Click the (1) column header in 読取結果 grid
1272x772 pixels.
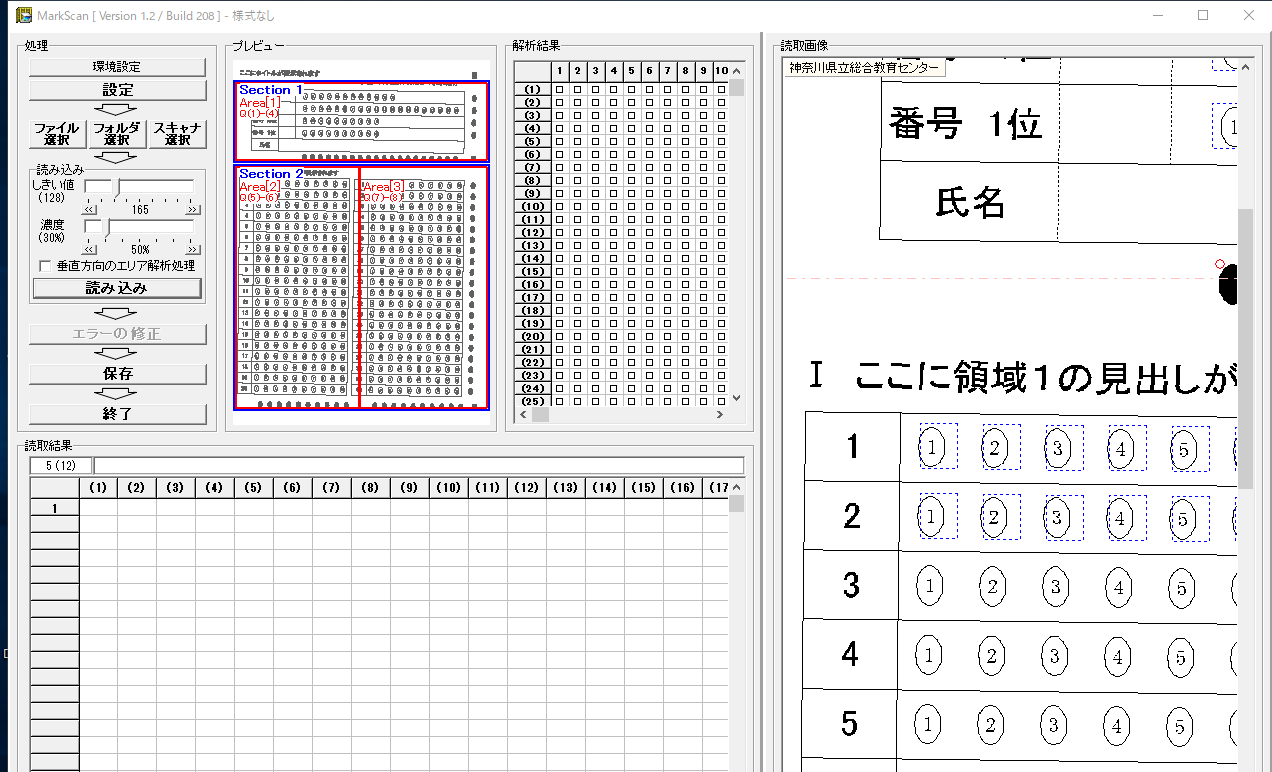coord(98,488)
